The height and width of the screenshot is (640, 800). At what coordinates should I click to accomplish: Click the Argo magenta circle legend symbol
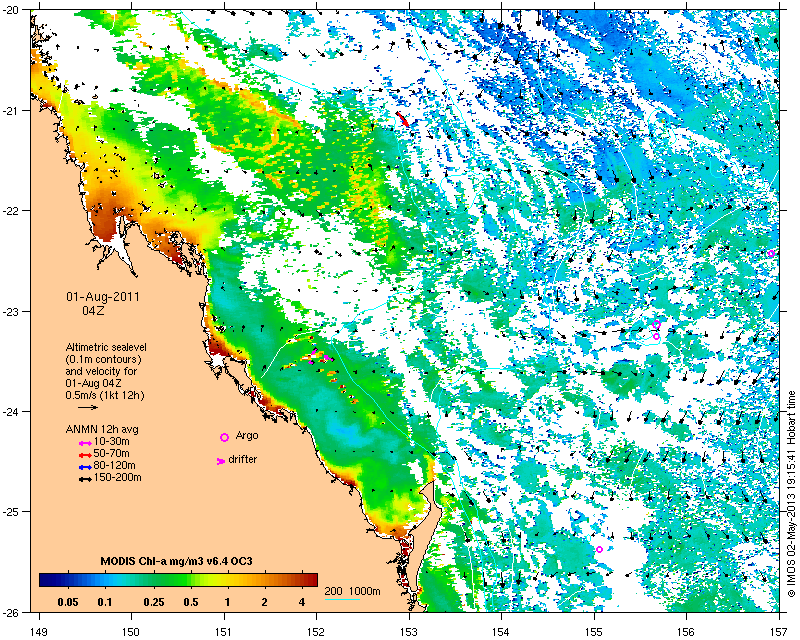coord(224,437)
